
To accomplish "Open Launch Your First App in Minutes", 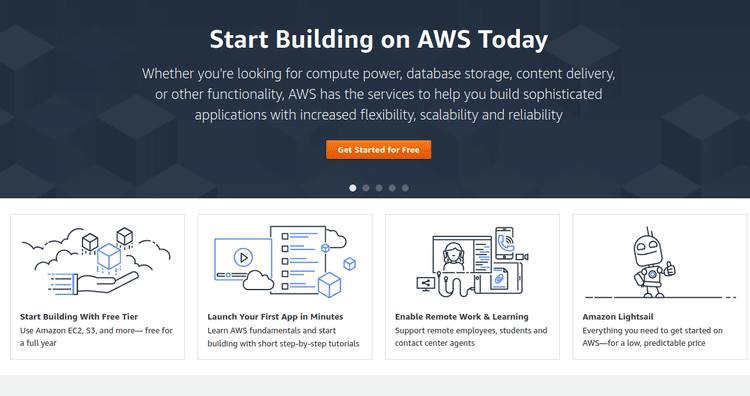I will pyautogui.click(x=275, y=317).
